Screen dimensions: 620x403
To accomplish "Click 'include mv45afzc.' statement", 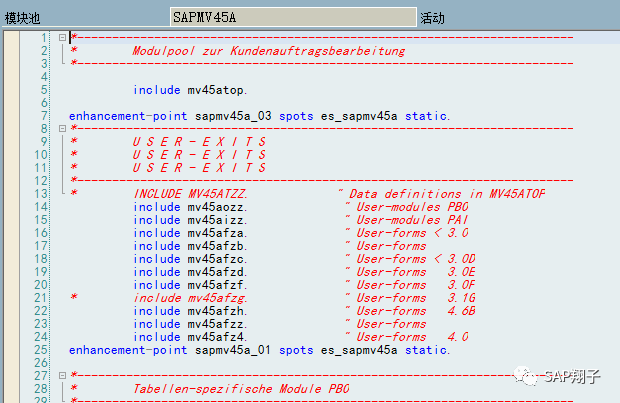I will 190,259.
